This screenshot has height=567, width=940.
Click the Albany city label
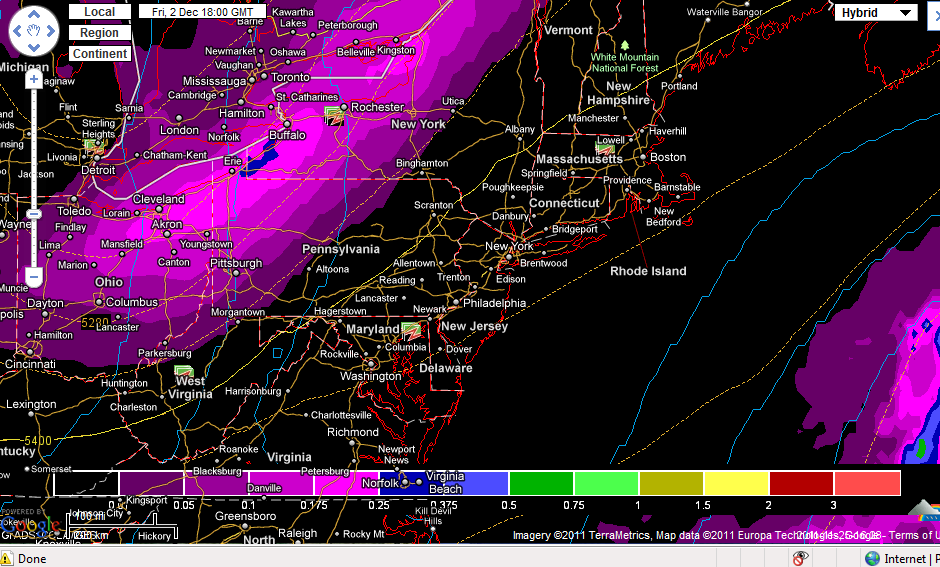520,129
